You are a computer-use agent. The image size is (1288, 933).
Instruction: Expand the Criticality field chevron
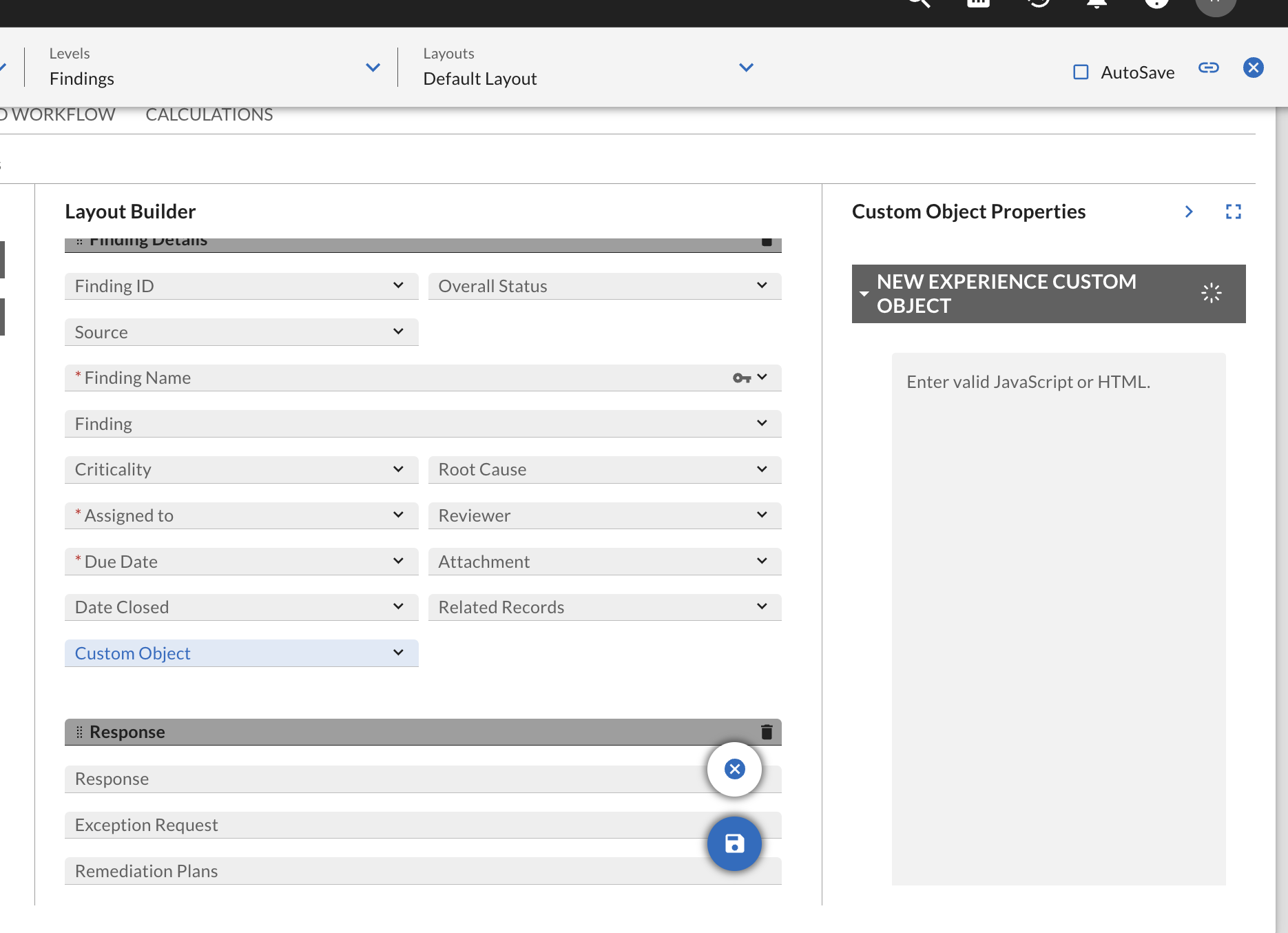[398, 469]
